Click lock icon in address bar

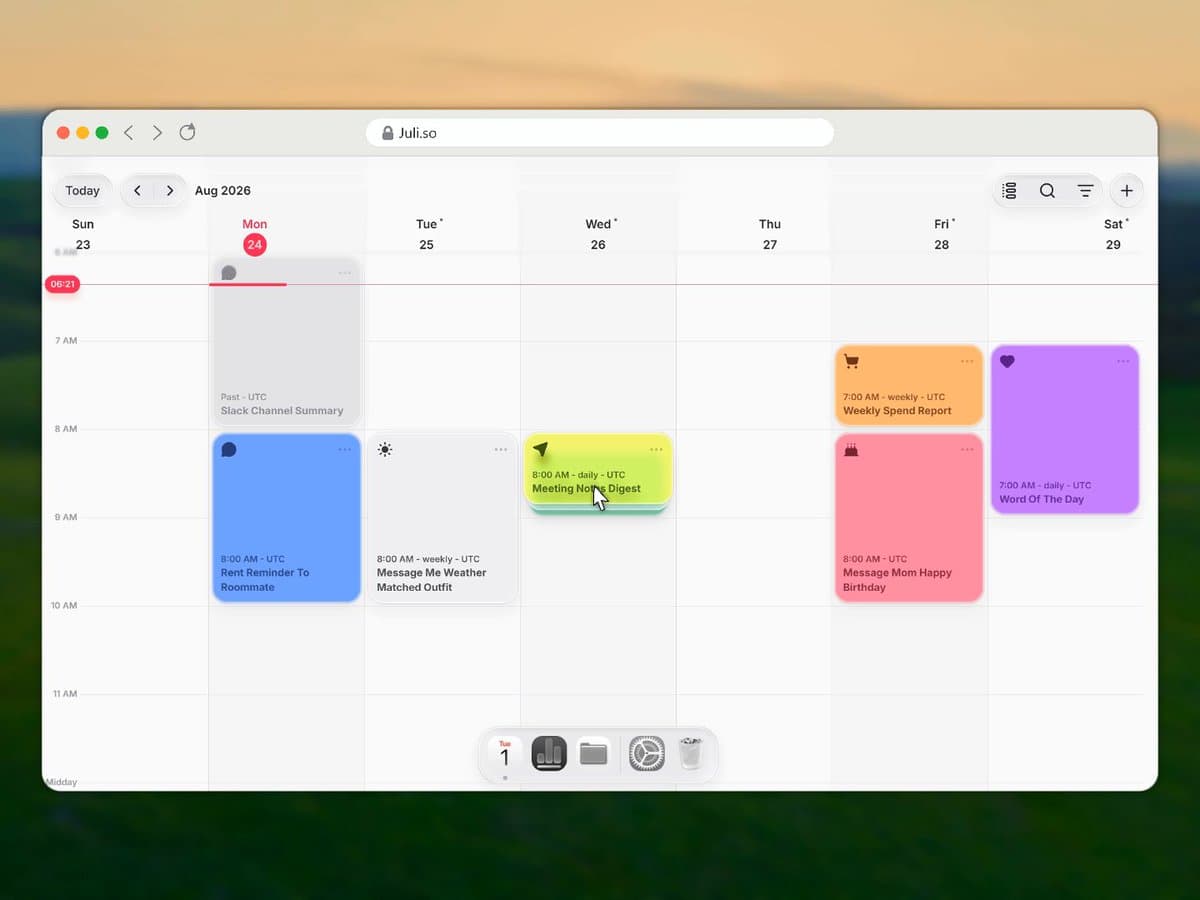[388, 132]
